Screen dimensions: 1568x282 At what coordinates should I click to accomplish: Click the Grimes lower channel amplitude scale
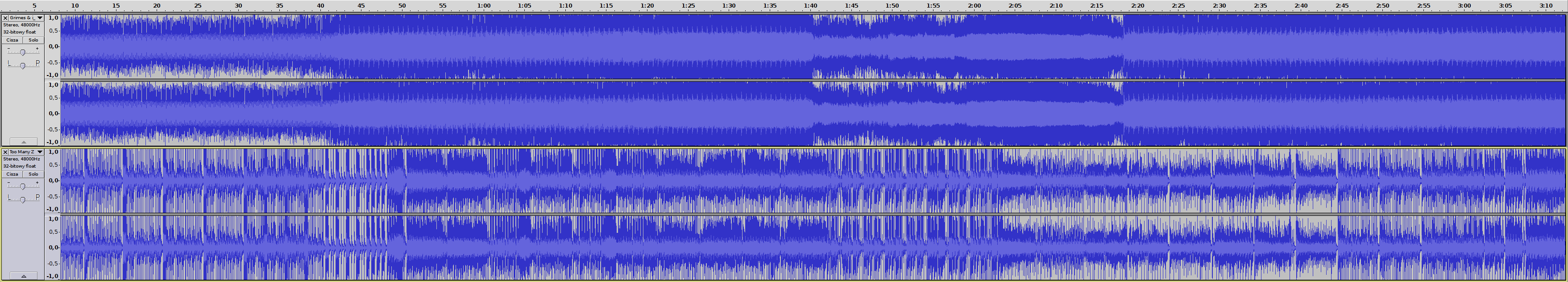[x=53, y=113]
